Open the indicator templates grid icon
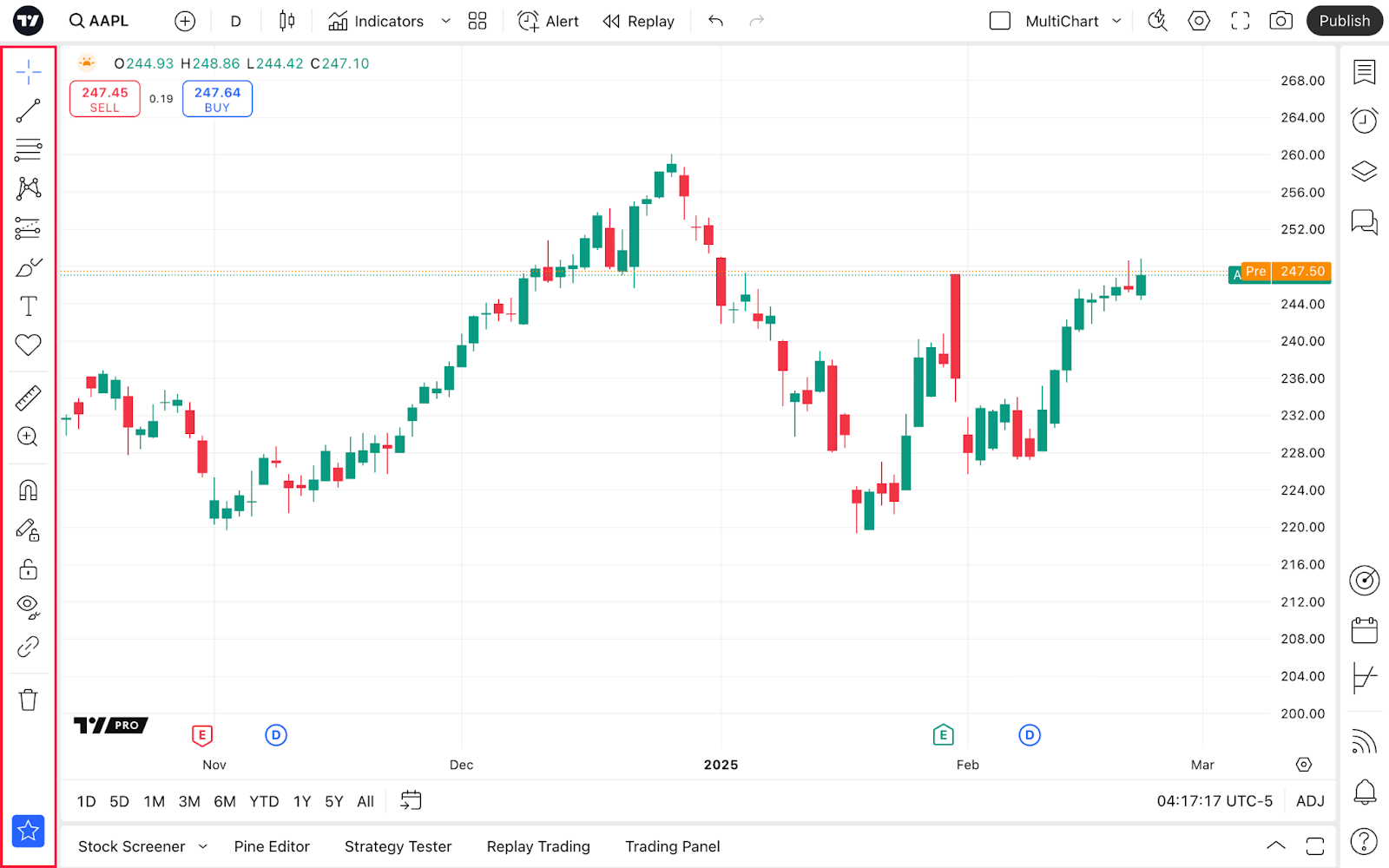Screen dimensions: 1389x868 [x=477, y=21]
